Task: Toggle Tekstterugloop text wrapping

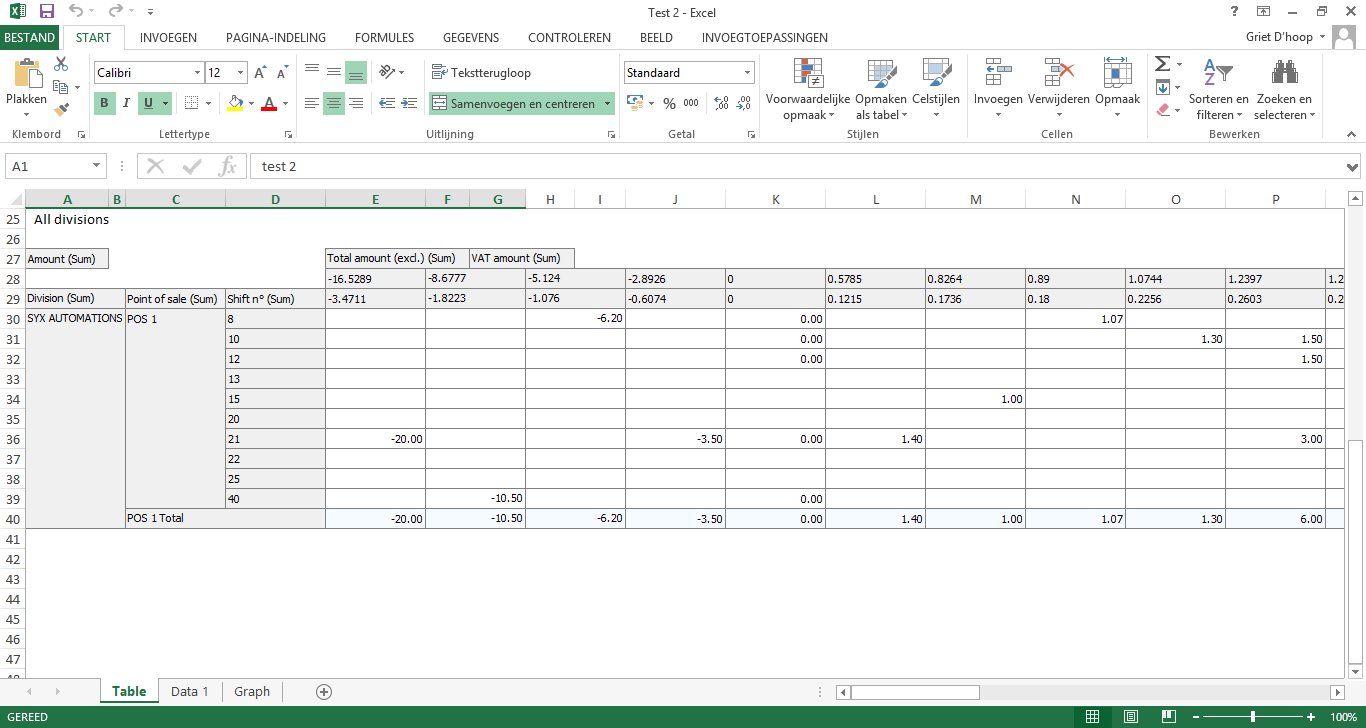Action: coord(482,73)
